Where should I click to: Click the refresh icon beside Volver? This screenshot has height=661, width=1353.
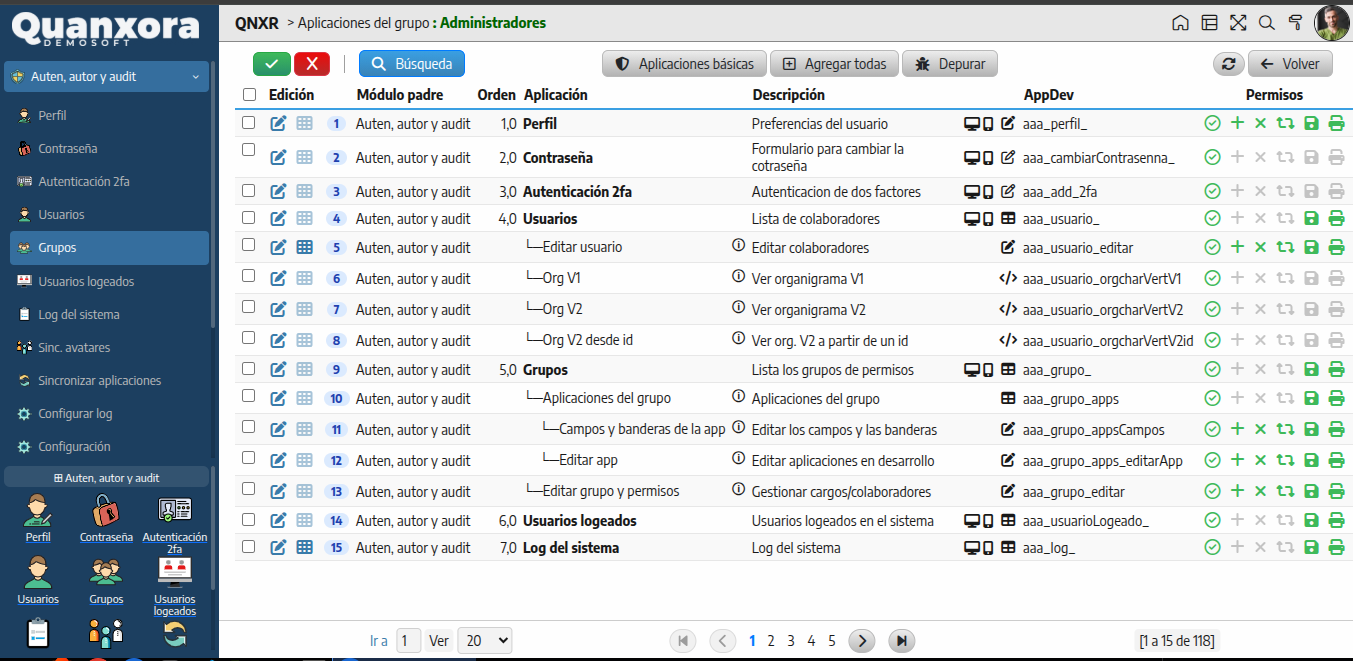[x=1229, y=64]
